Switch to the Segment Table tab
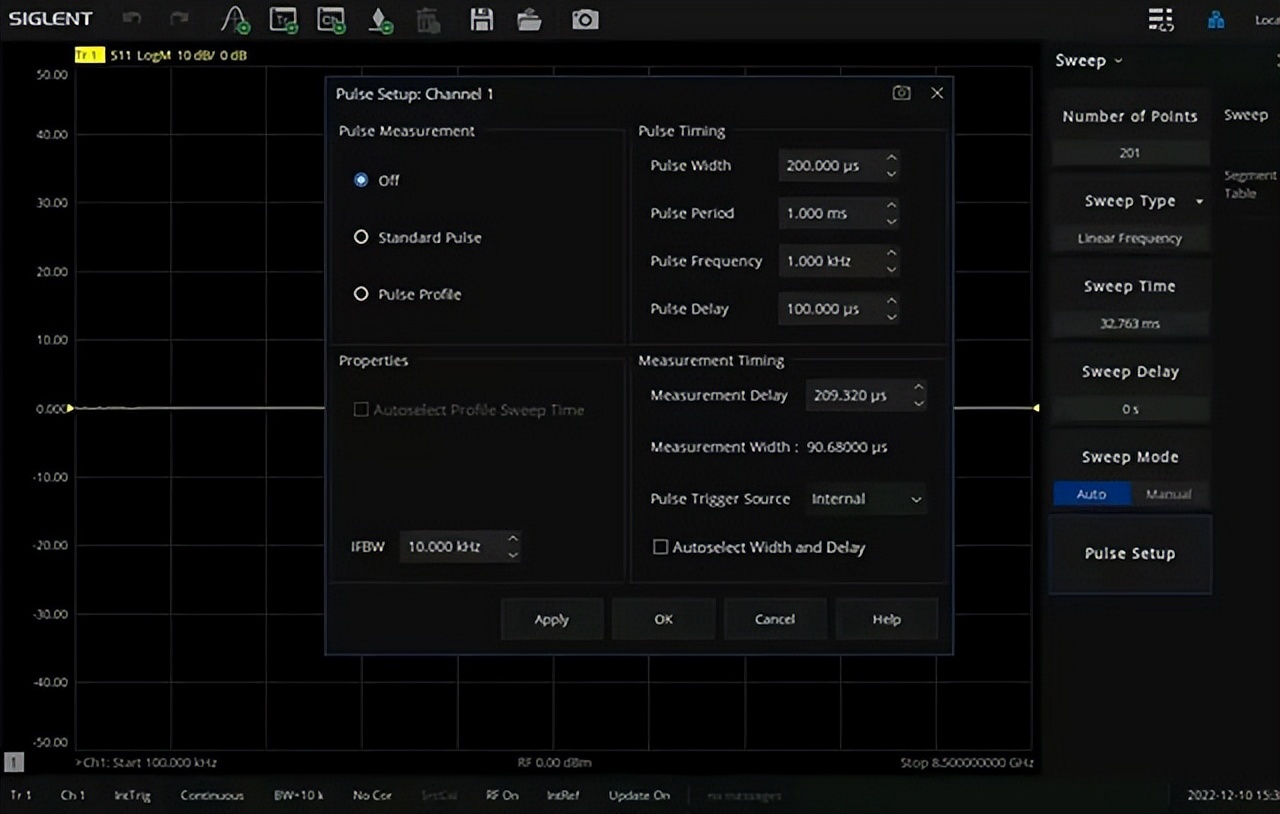 tap(1248, 184)
